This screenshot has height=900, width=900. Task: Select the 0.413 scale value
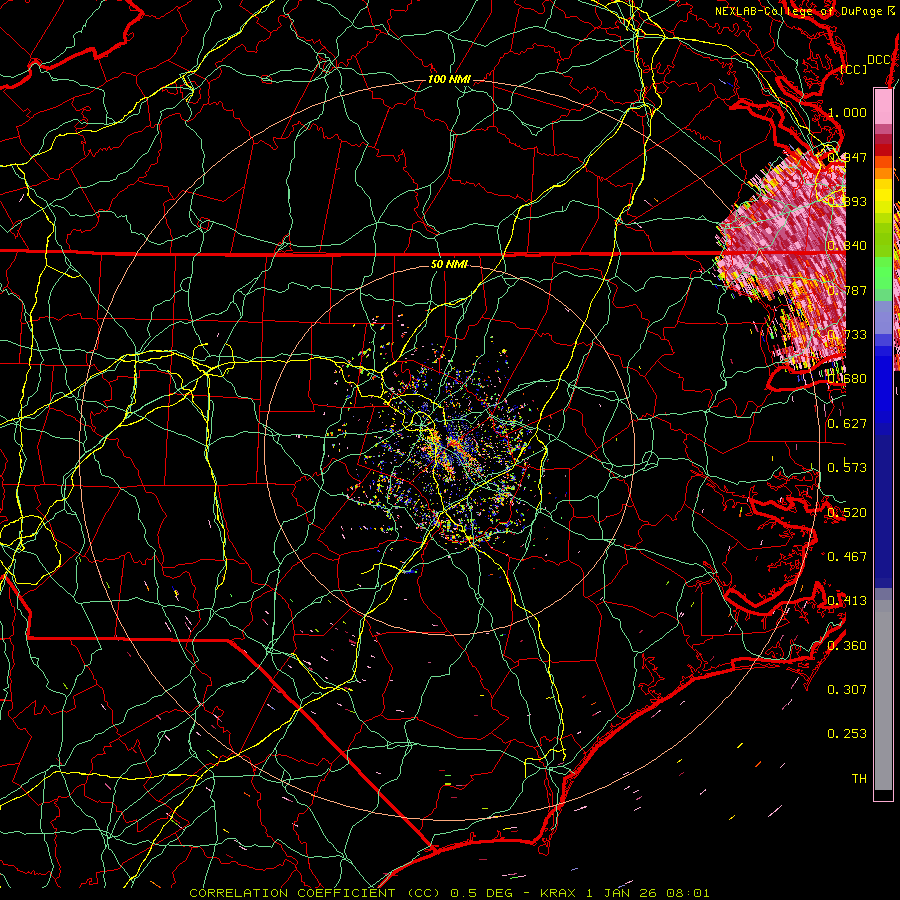coord(847,601)
